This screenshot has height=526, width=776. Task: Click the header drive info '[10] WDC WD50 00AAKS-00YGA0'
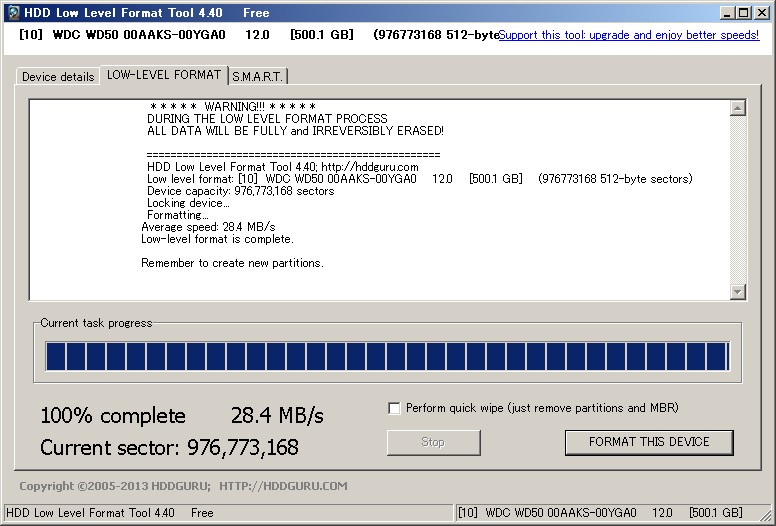point(122,35)
